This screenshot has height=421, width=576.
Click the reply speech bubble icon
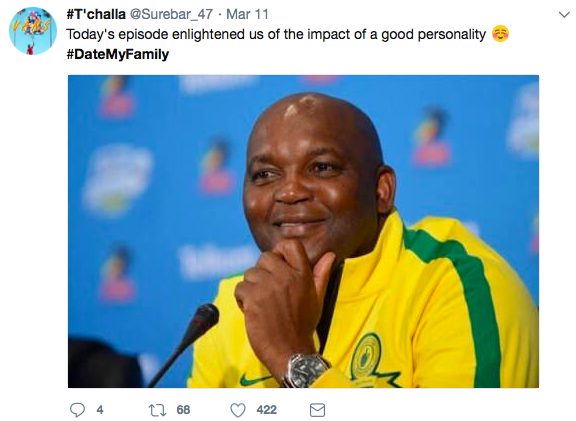77,410
